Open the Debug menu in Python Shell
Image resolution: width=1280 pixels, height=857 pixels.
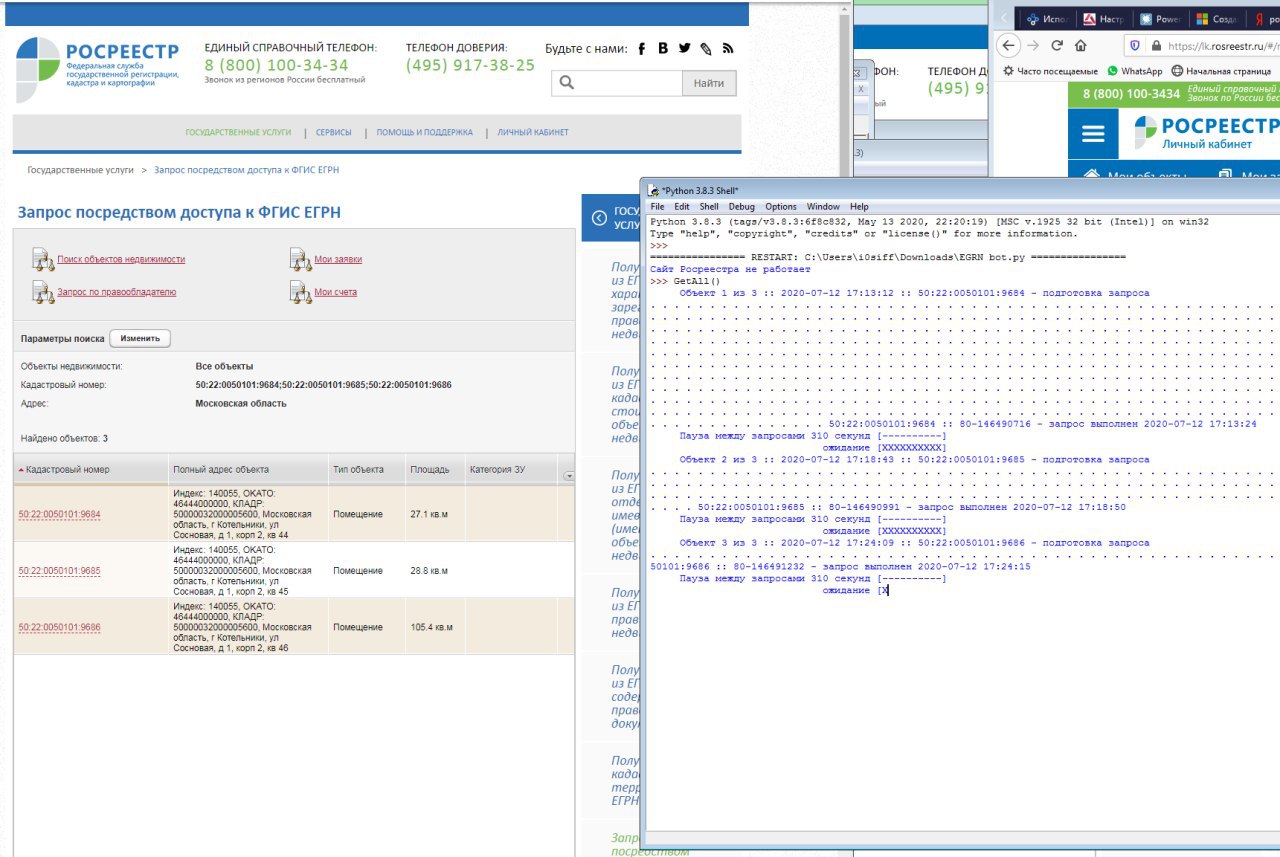click(x=742, y=206)
